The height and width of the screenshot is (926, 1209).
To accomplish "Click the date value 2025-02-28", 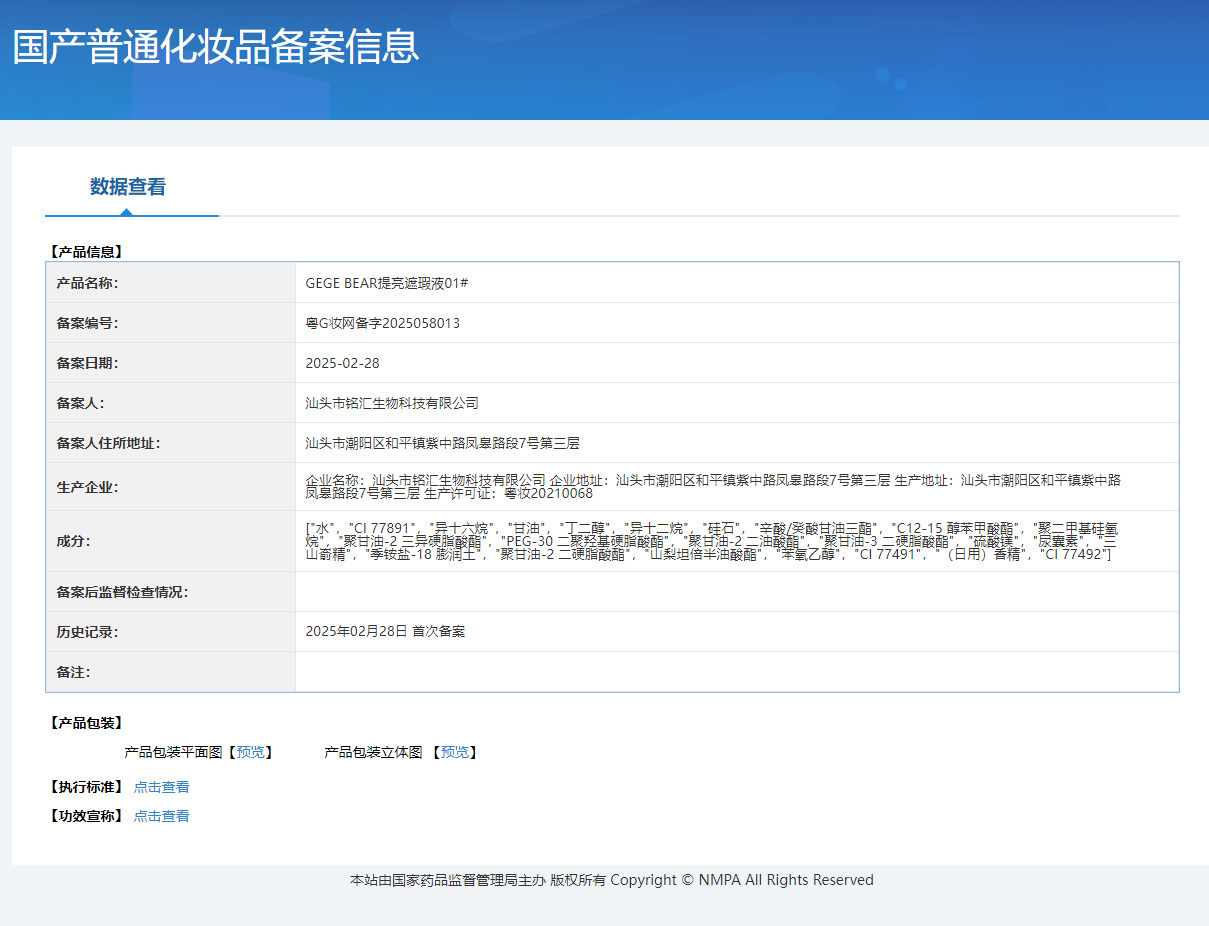I will 342,363.
